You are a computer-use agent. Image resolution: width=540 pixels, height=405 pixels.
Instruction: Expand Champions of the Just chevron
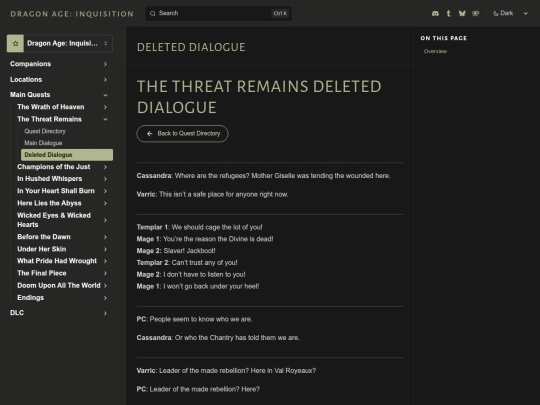(x=105, y=167)
